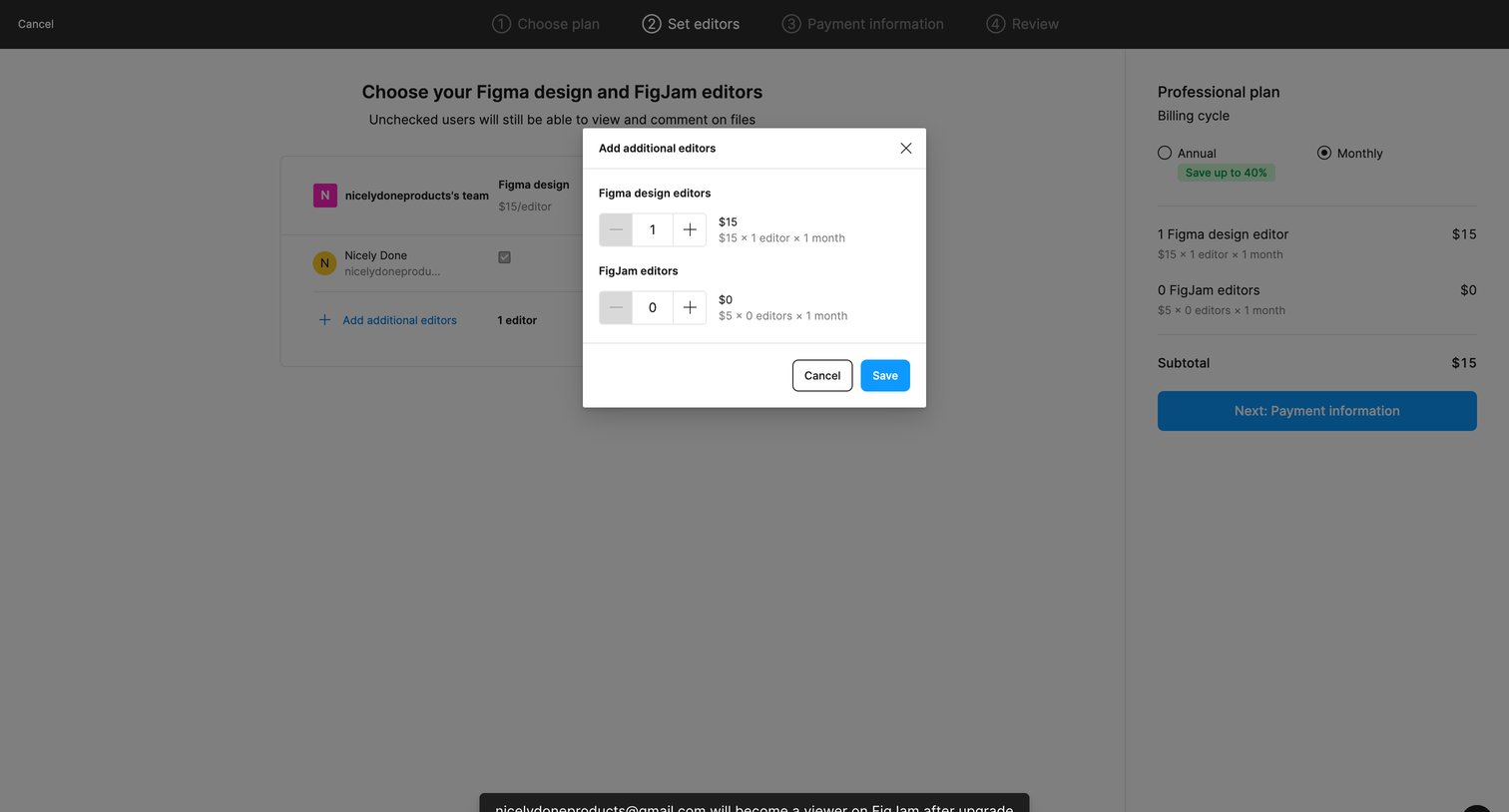This screenshot has height=812, width=1509.
Task: Close the Add additional editors dialog
Action: 906,148
